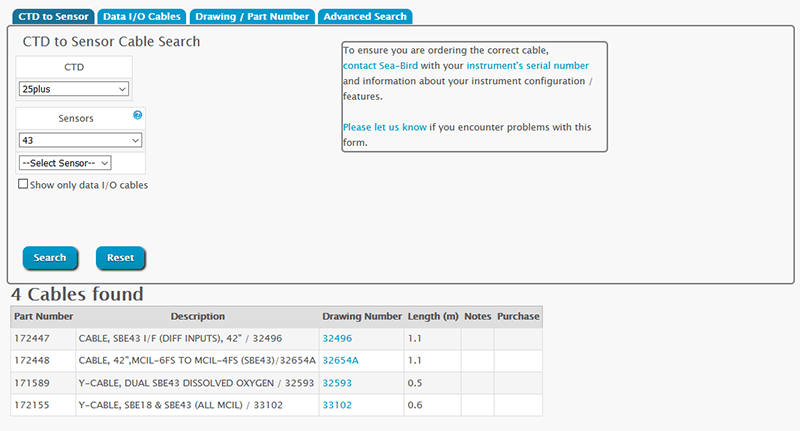Click the 4 Cables found heading
This screenshot has width=800, height=431.
pos(77,294)
